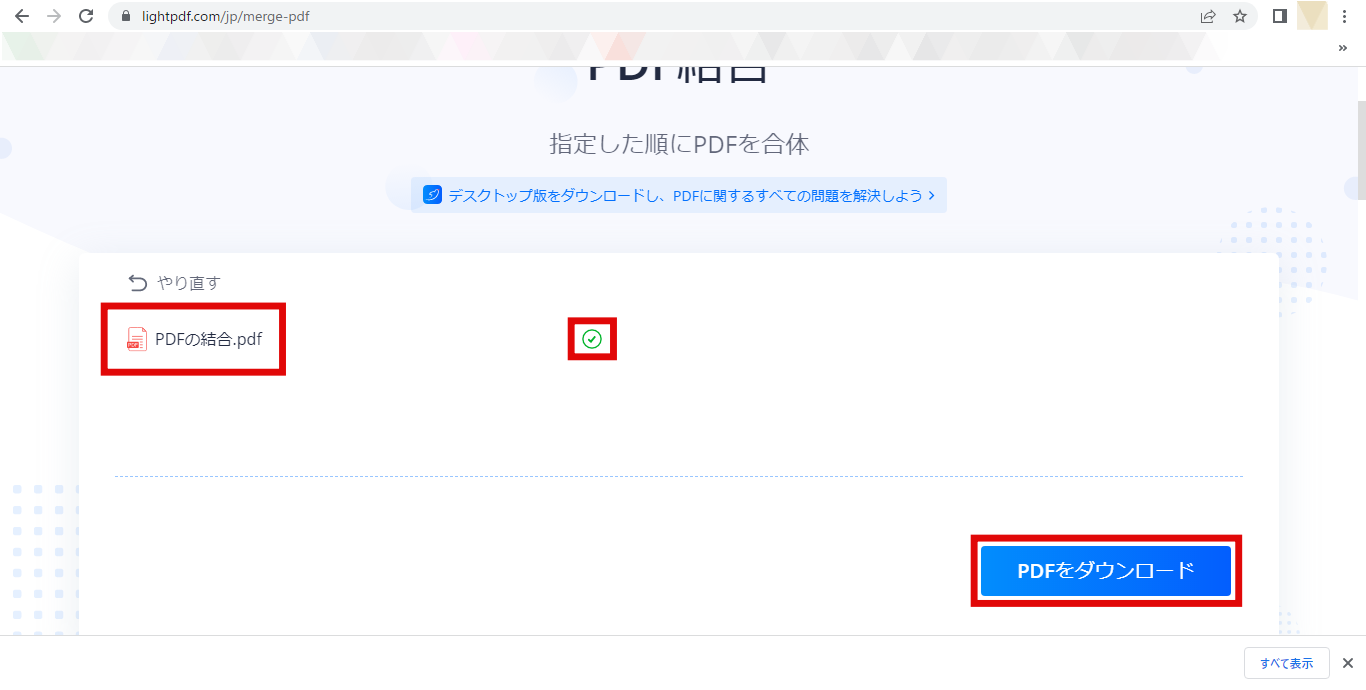Click the green checkmark status icon
The image size is (1366, 690).
click(x=592, y=339)
